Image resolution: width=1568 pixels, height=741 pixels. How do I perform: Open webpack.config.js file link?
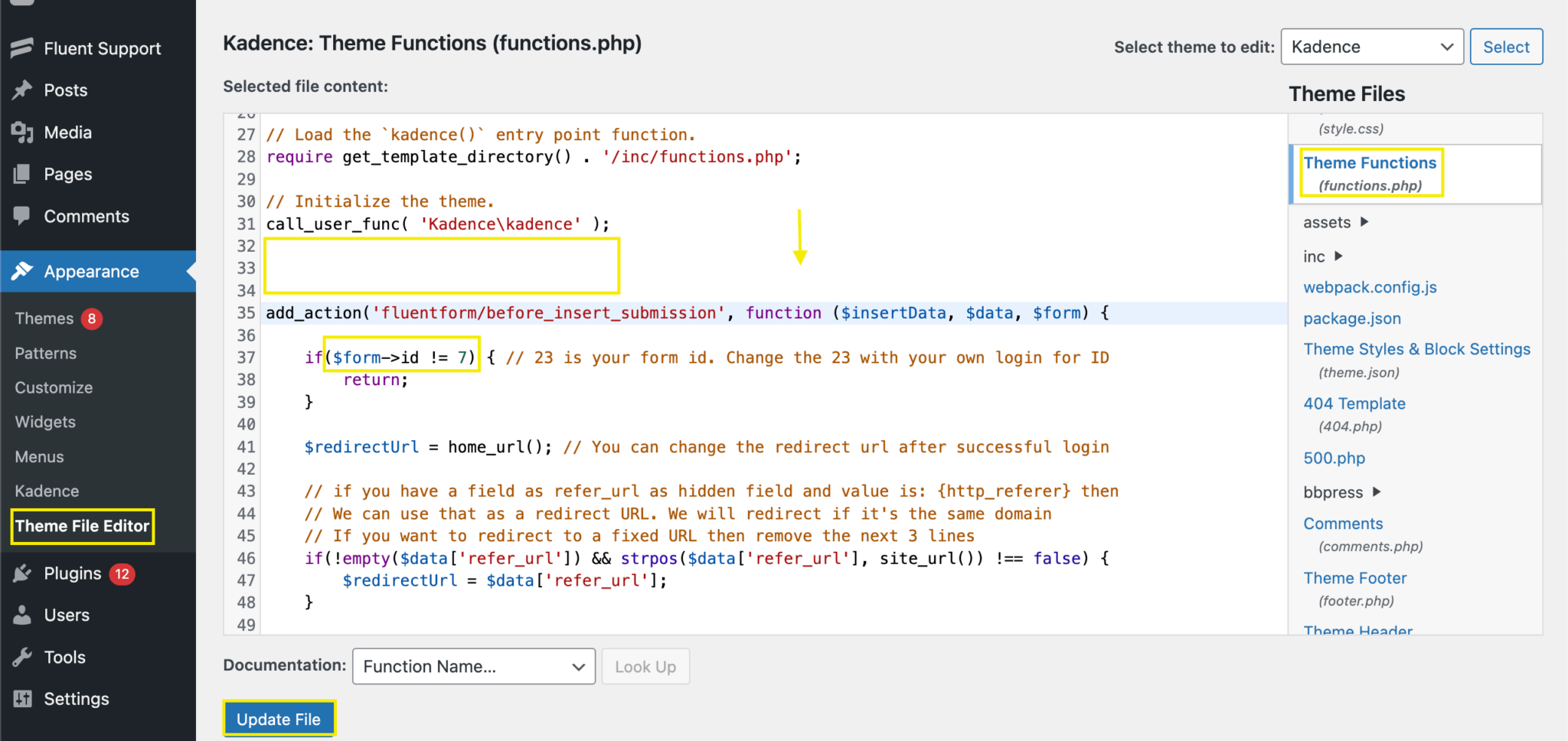pos(1370,287)
